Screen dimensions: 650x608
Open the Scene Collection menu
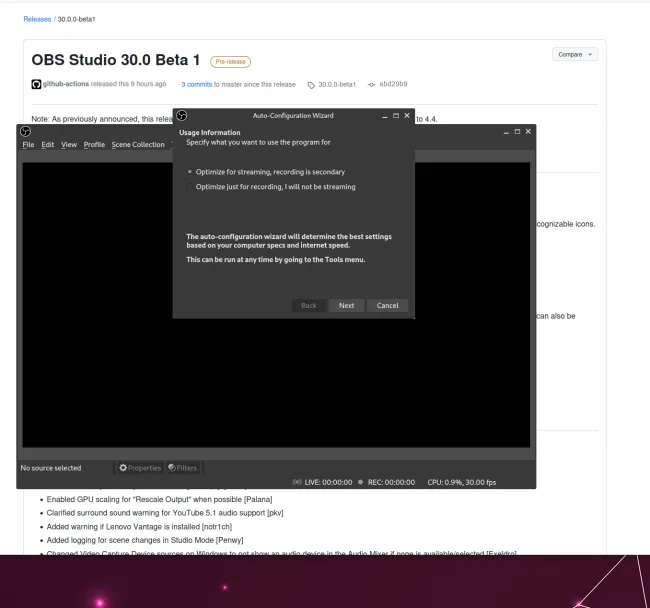pyautogui.click(x=138, y=144)
